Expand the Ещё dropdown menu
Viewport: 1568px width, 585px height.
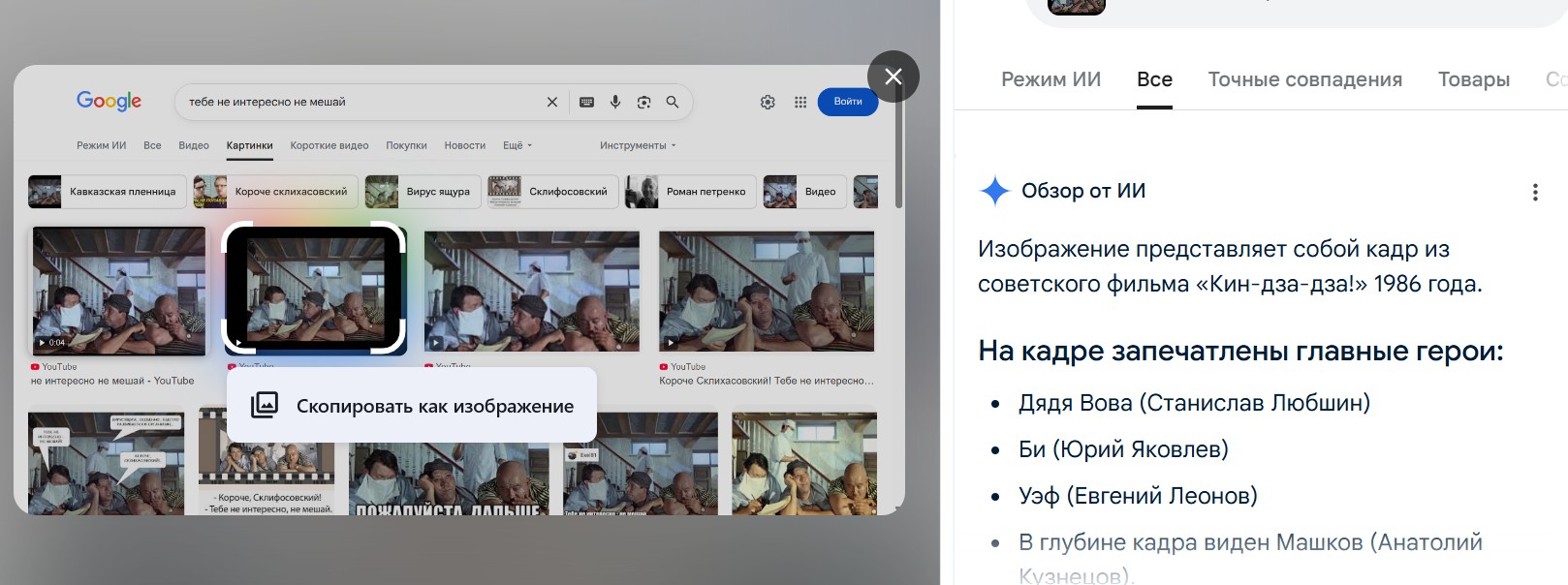pos(517,145)
